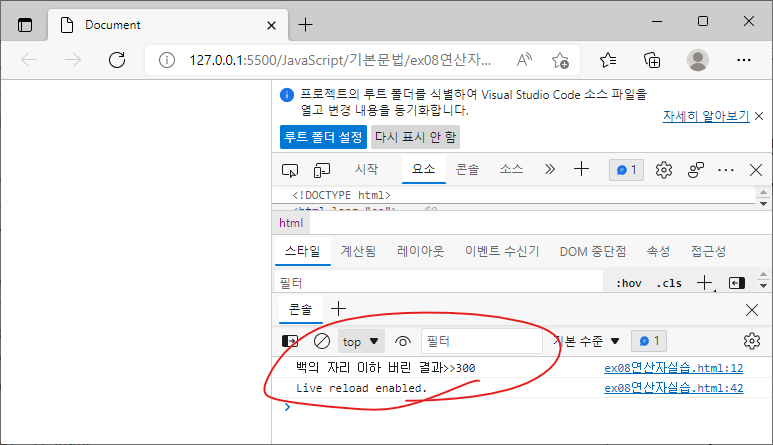
Task: Close the Document tab
Action: (271, 25)
